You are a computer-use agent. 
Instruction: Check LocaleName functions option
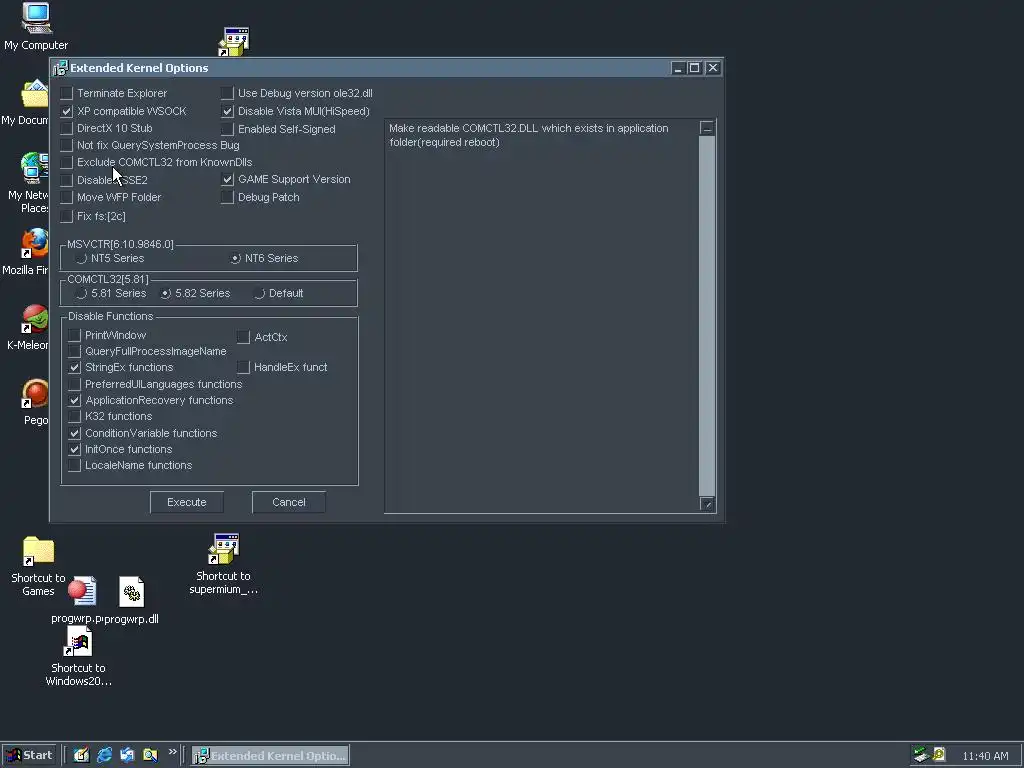point(74,466)
